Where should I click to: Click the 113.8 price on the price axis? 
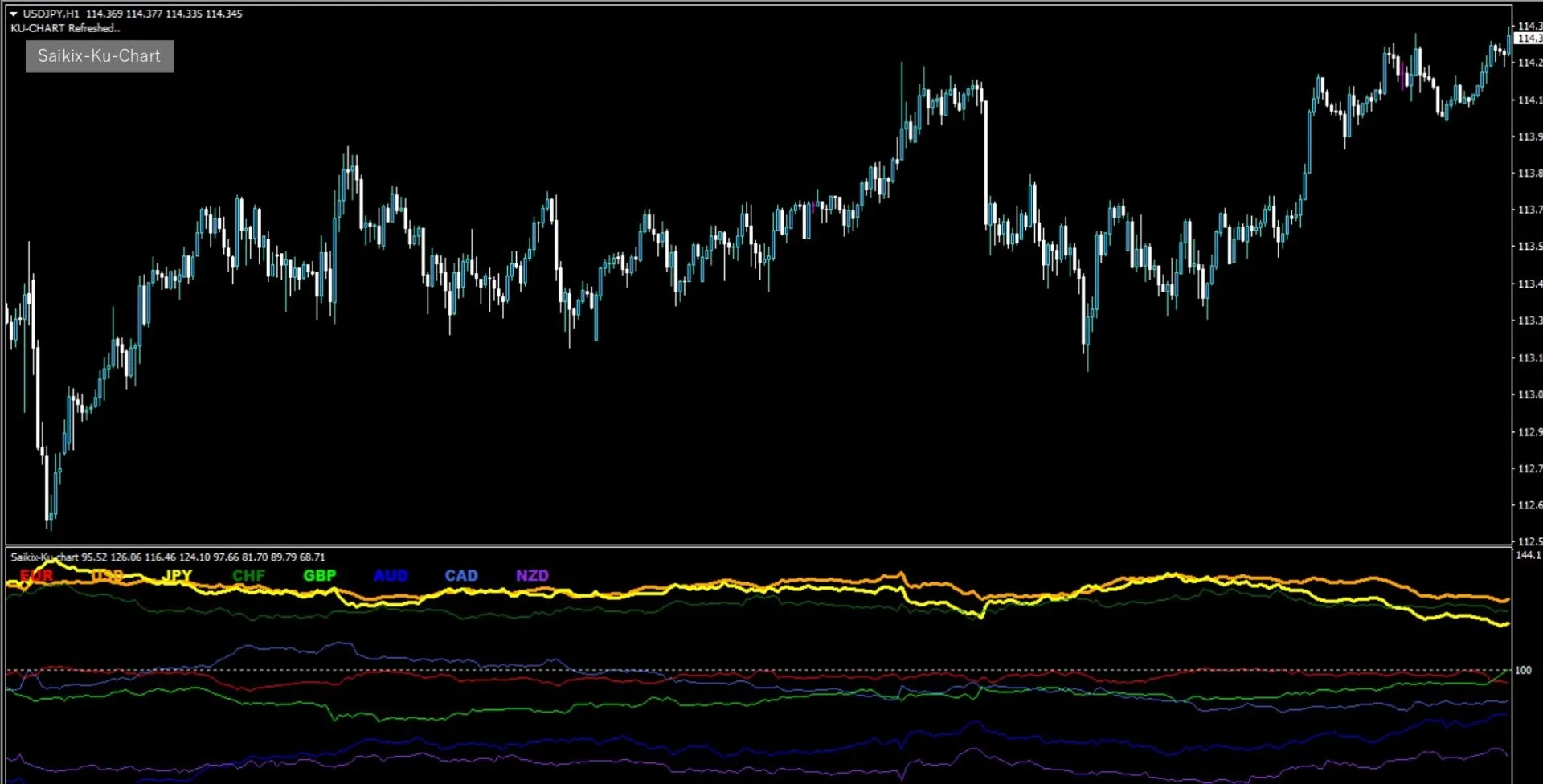pyautogui.click(x=1529, y=173)
